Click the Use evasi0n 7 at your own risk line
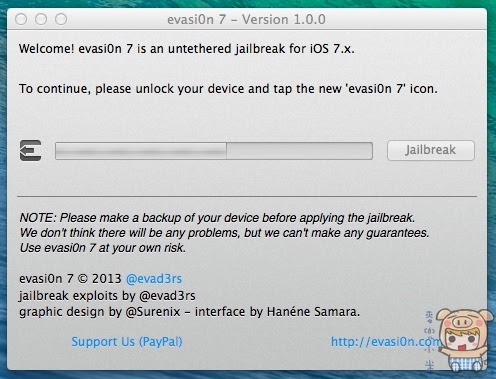 pos(103,248)
